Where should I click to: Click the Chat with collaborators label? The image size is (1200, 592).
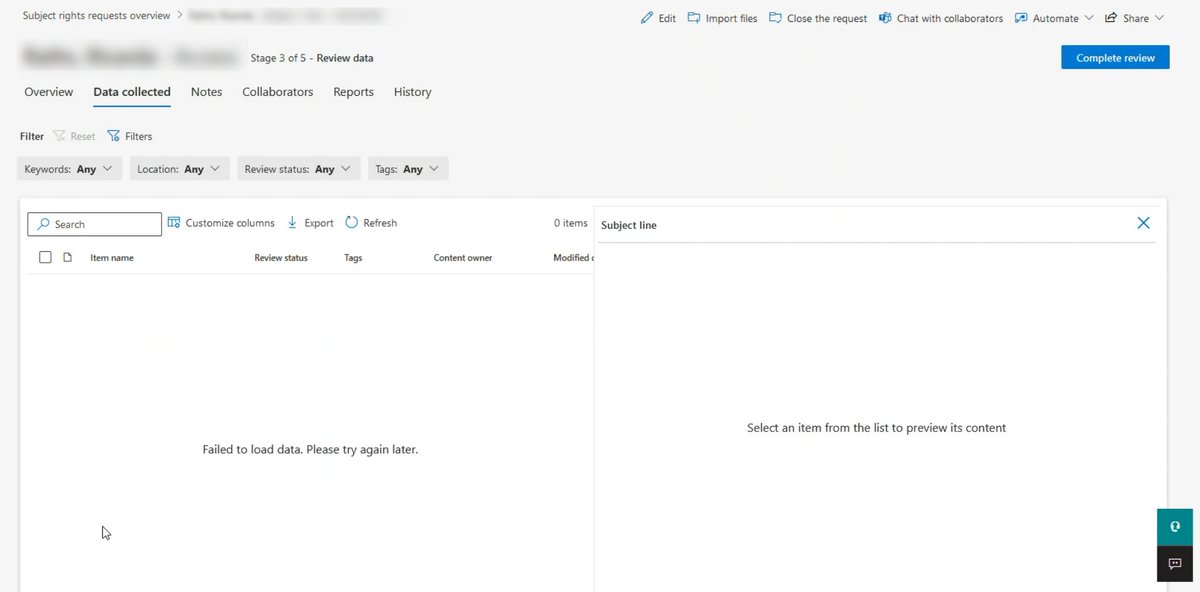tap(950, 18)
